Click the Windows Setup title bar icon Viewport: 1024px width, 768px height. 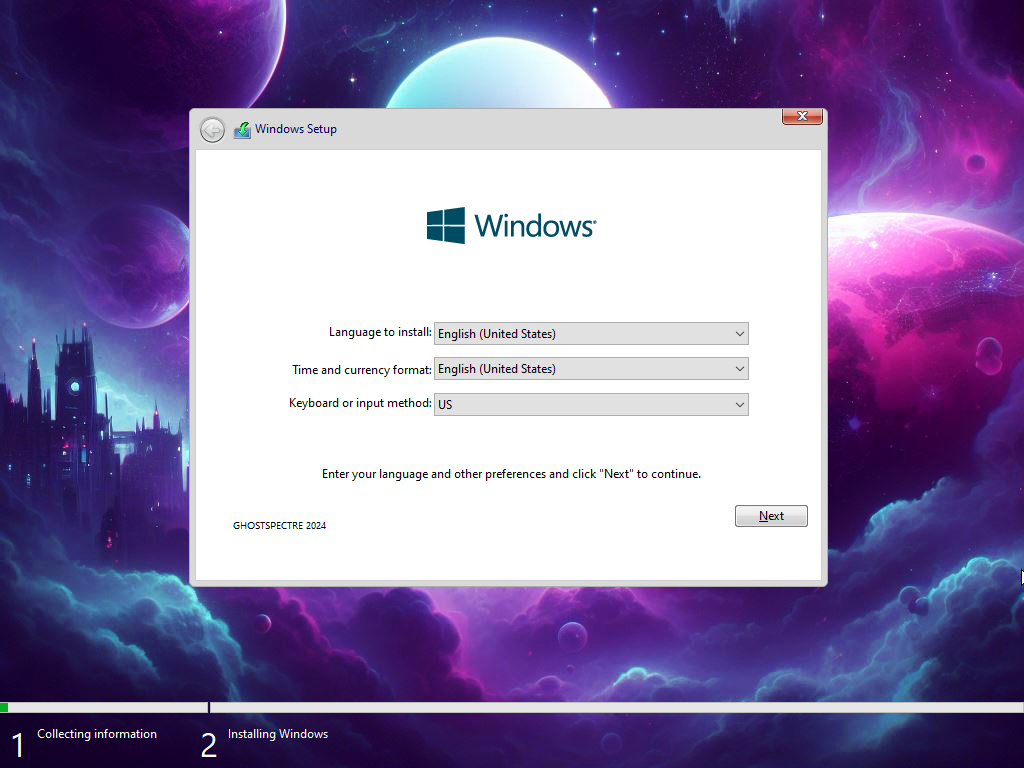point(242,130)
